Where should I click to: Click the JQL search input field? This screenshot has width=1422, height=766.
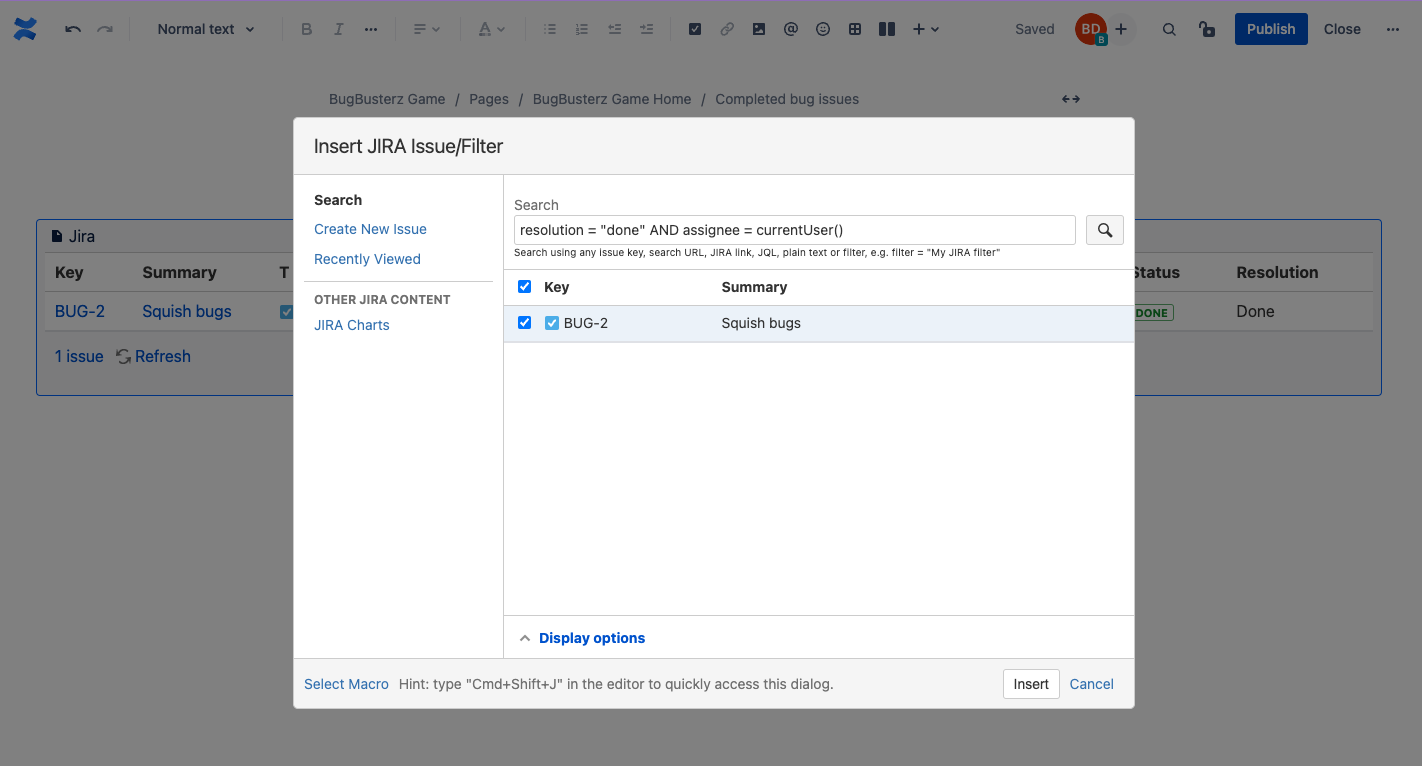(795, 230)
